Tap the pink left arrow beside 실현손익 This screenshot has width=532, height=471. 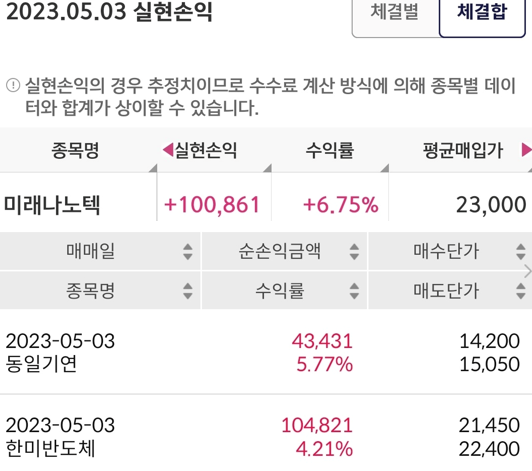click(168, 150)
